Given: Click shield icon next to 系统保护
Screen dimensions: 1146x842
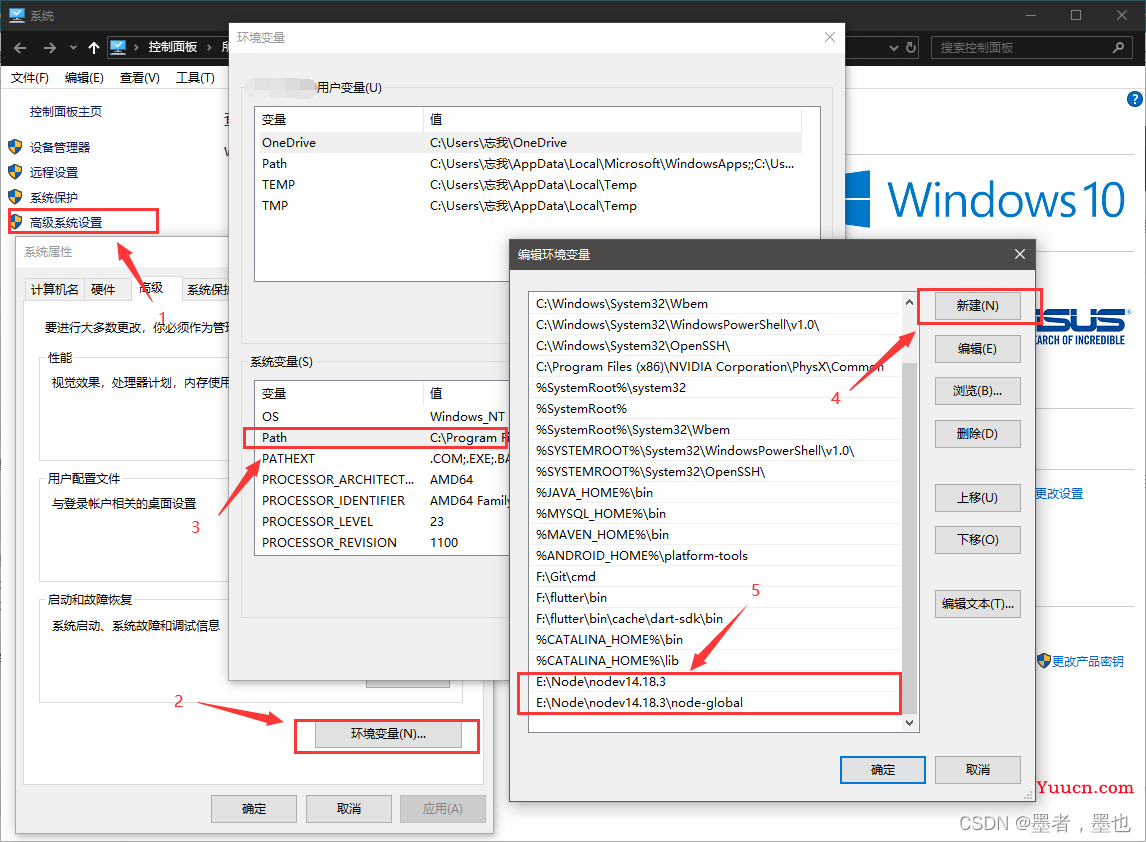Looking at the screenshot, I should pos(15,197).
